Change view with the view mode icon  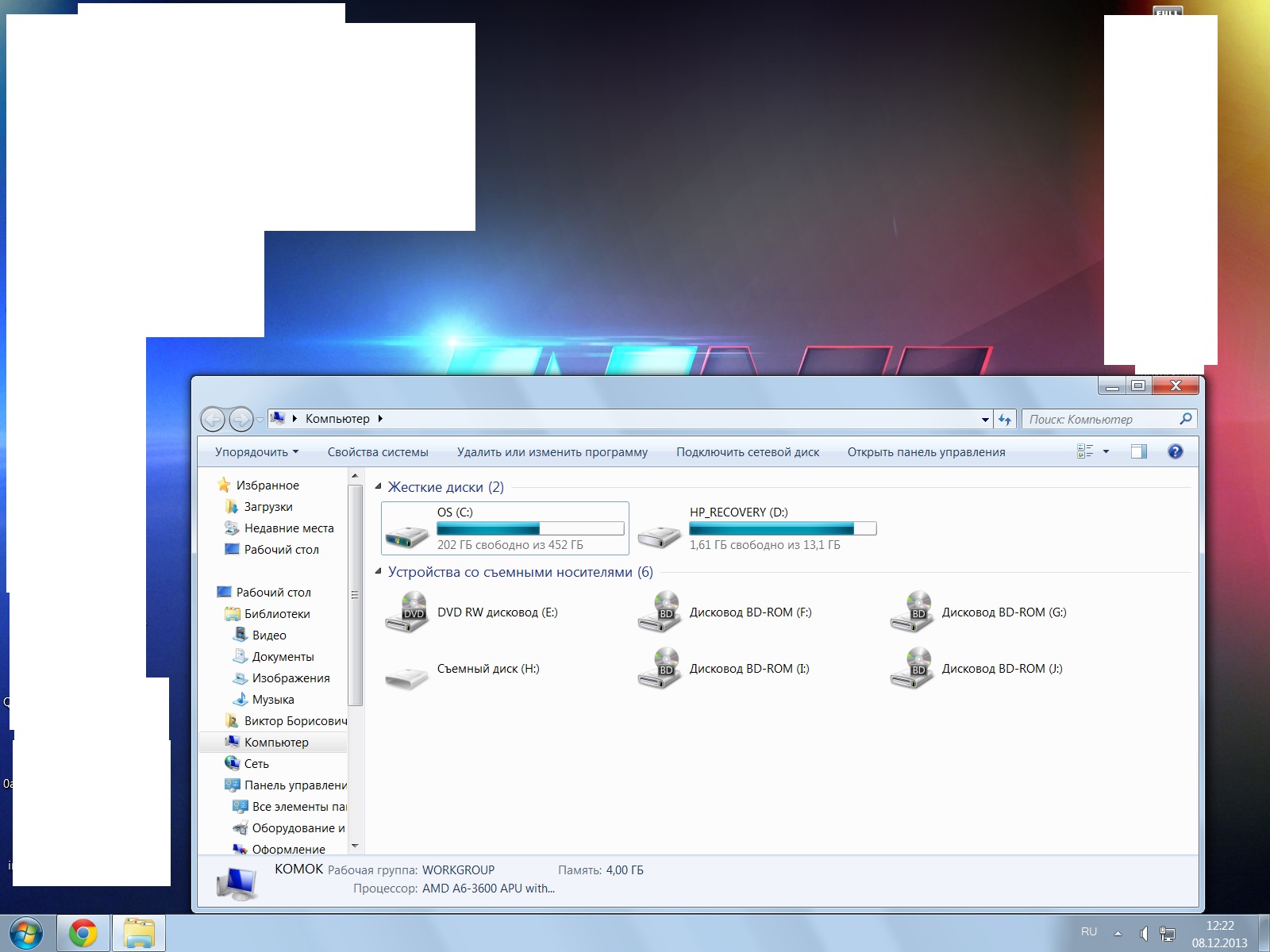tap(1085, 451)
